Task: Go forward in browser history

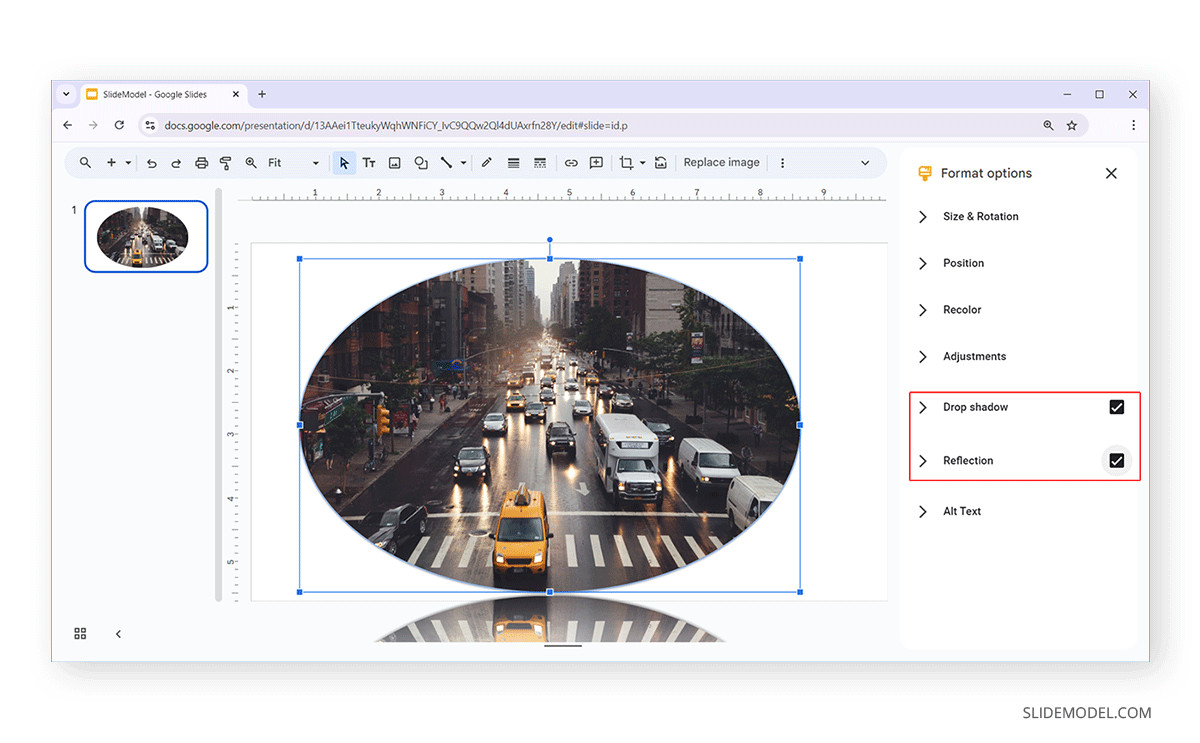Action: pyautogui.click(x=93, y=126)
